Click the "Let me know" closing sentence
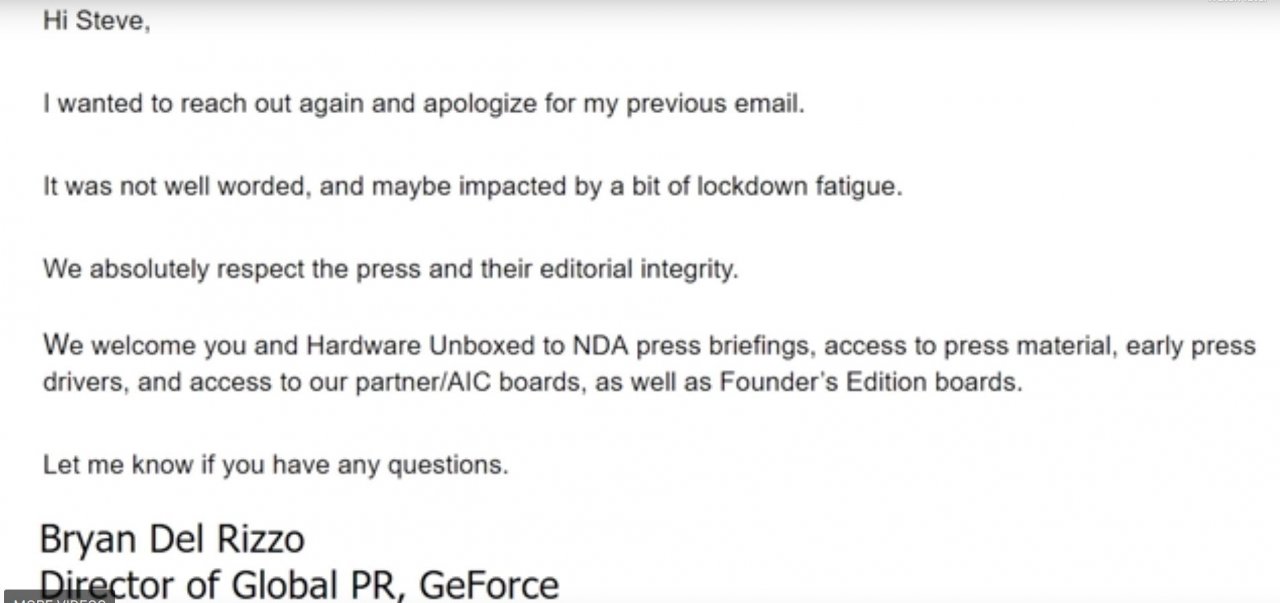Screen dimensions: 1280x603 pyautogui.click(x=275, y=465)
